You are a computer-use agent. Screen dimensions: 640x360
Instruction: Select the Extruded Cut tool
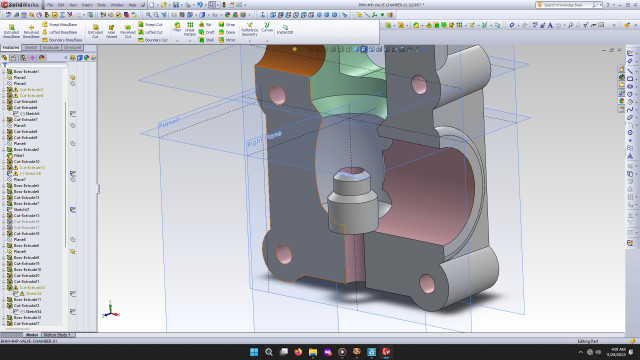[x=95, y=31]
